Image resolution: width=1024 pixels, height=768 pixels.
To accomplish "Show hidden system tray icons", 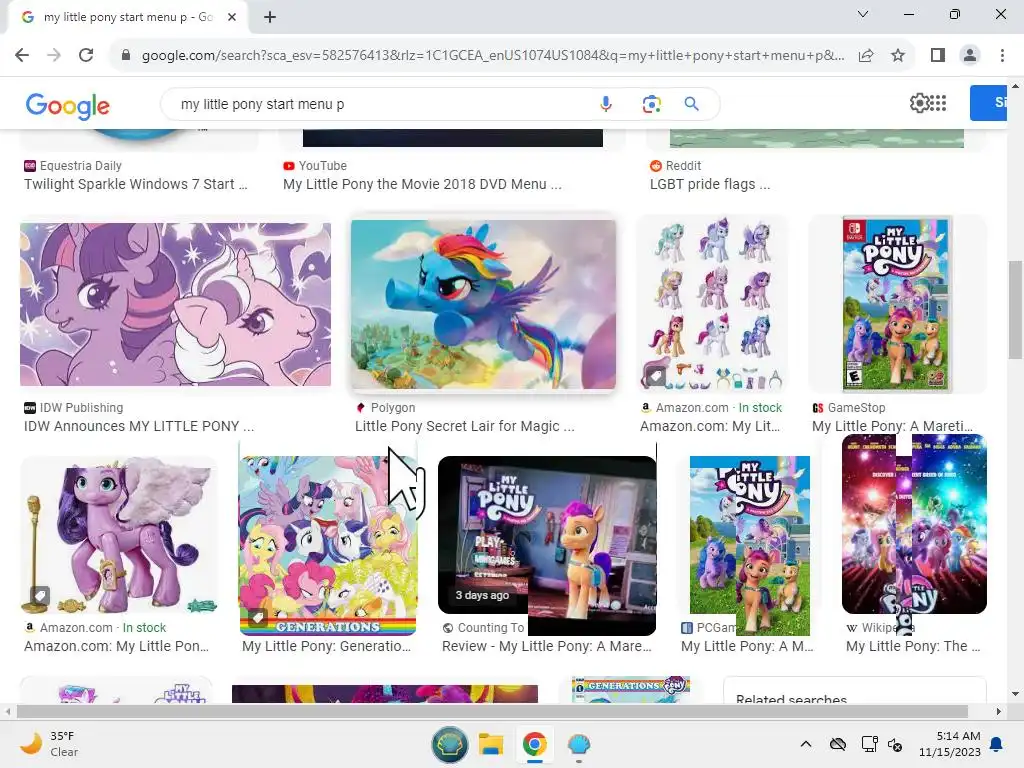I will click(x=806, y=744).
